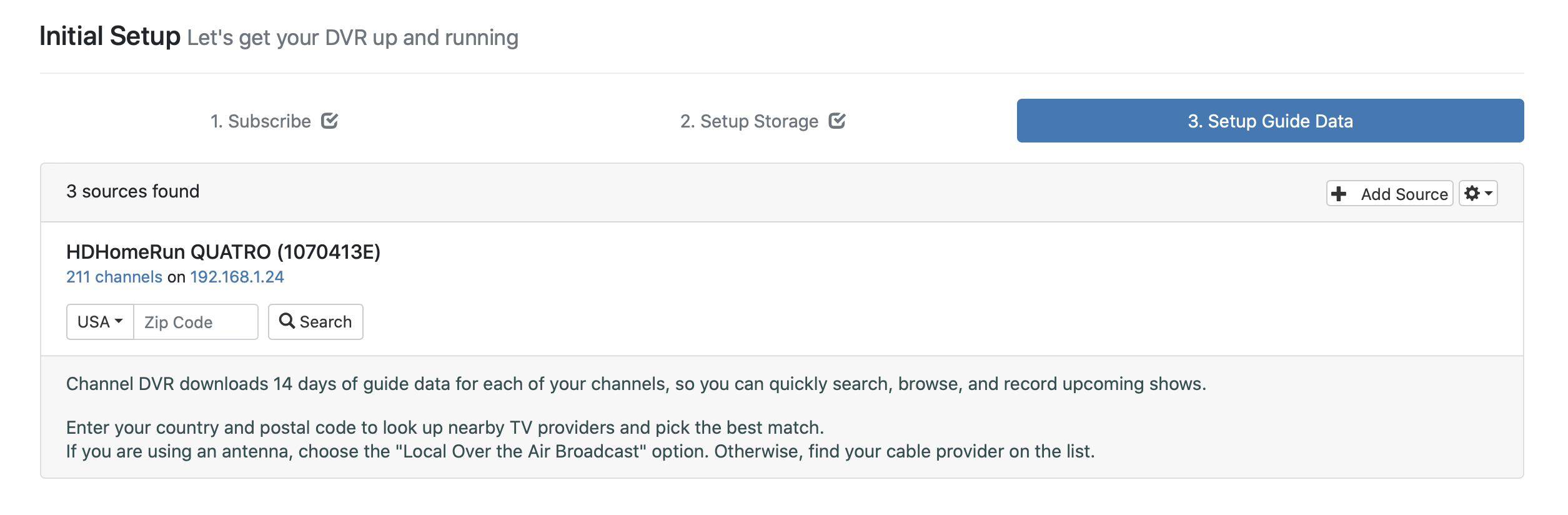Click the checkmark icon beside Subscribe
Viewport: 1568px width, 515px height.
[329, 121]
